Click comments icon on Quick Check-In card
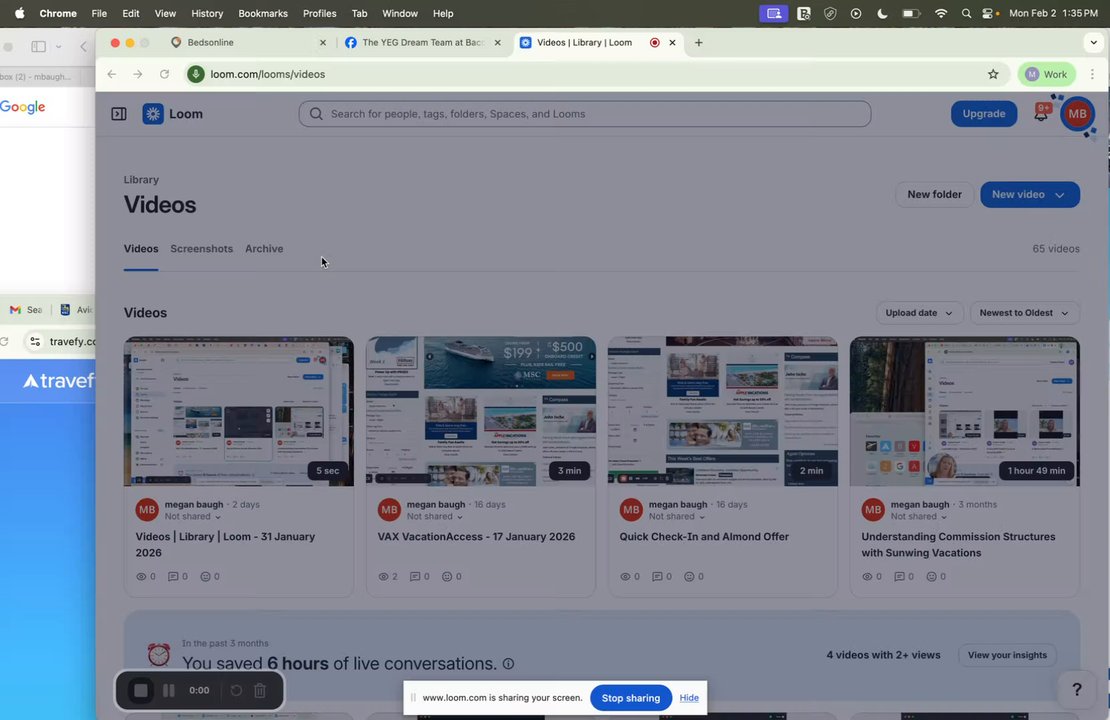This screenshot has height=720, width=1110. point(657,576)
